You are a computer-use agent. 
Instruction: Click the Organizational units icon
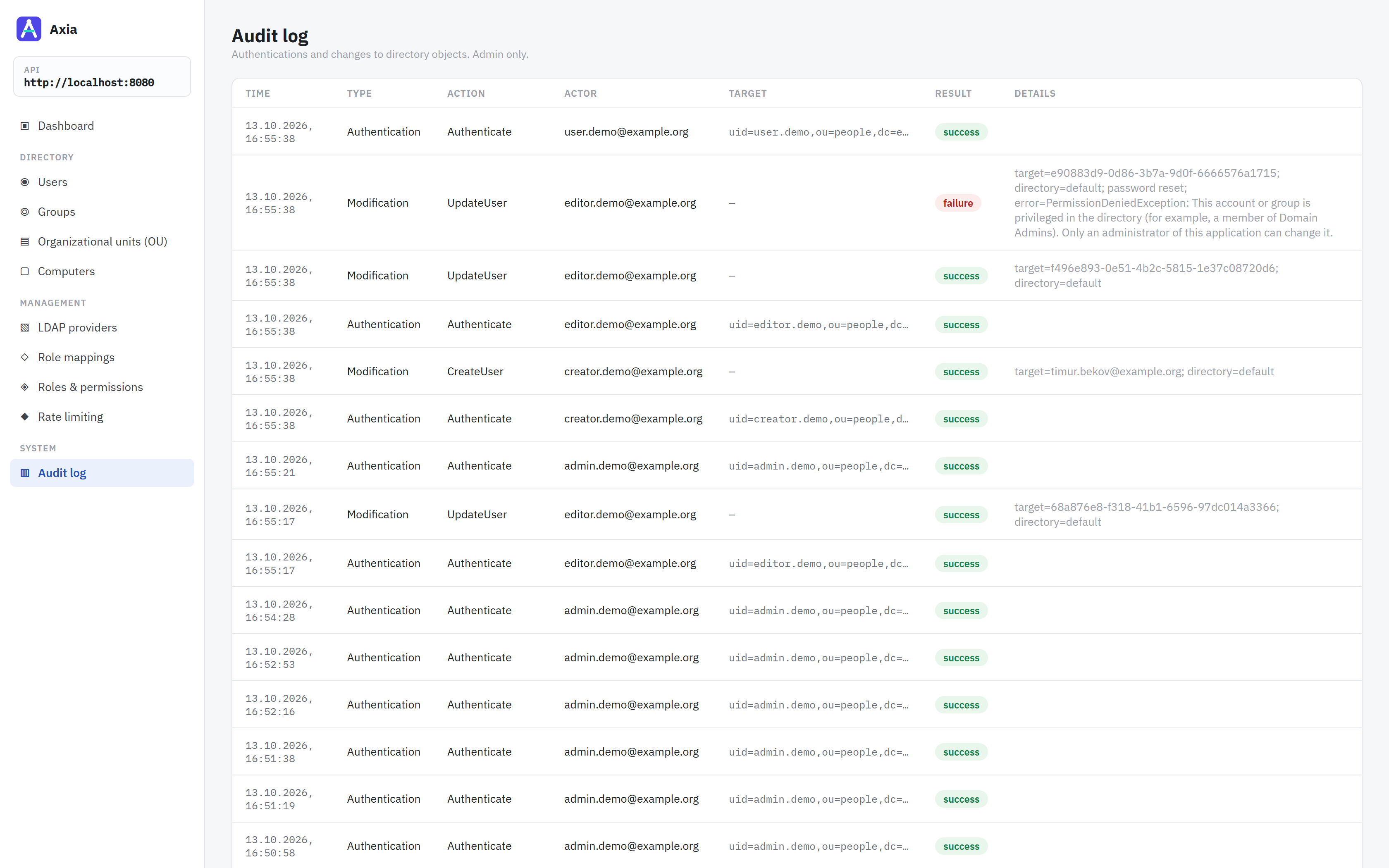coord(25,242)
